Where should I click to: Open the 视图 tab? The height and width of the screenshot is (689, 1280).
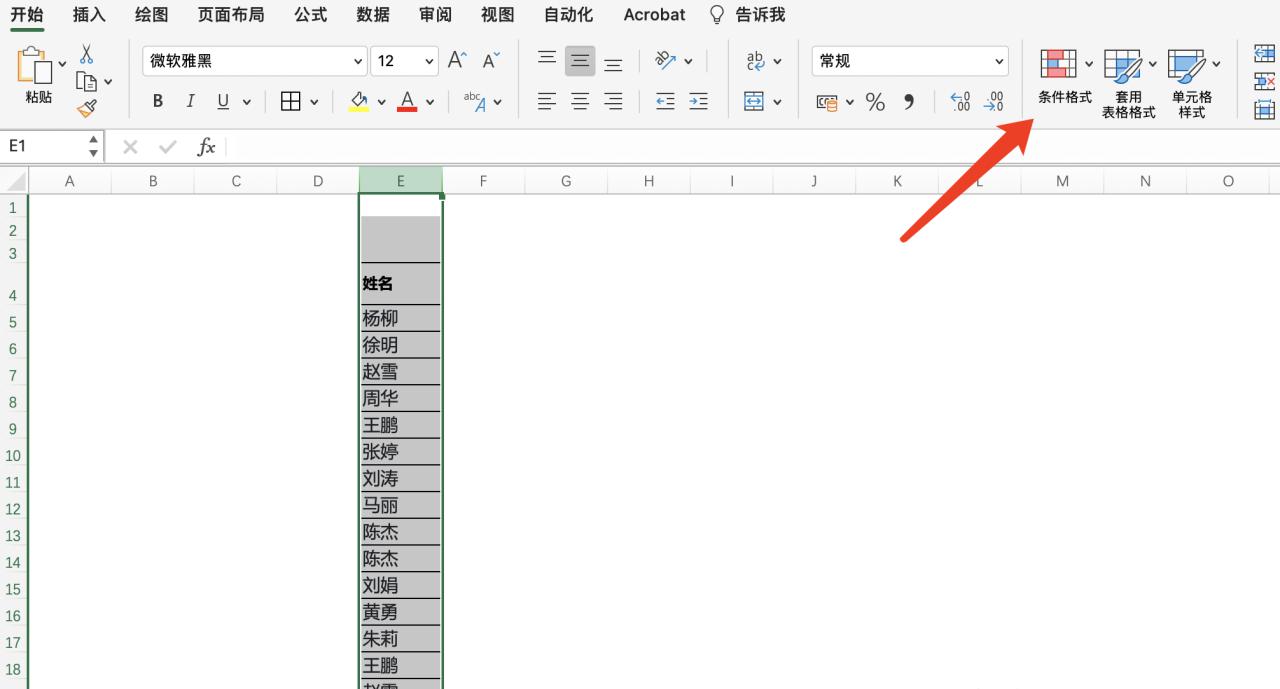(497, 14)
